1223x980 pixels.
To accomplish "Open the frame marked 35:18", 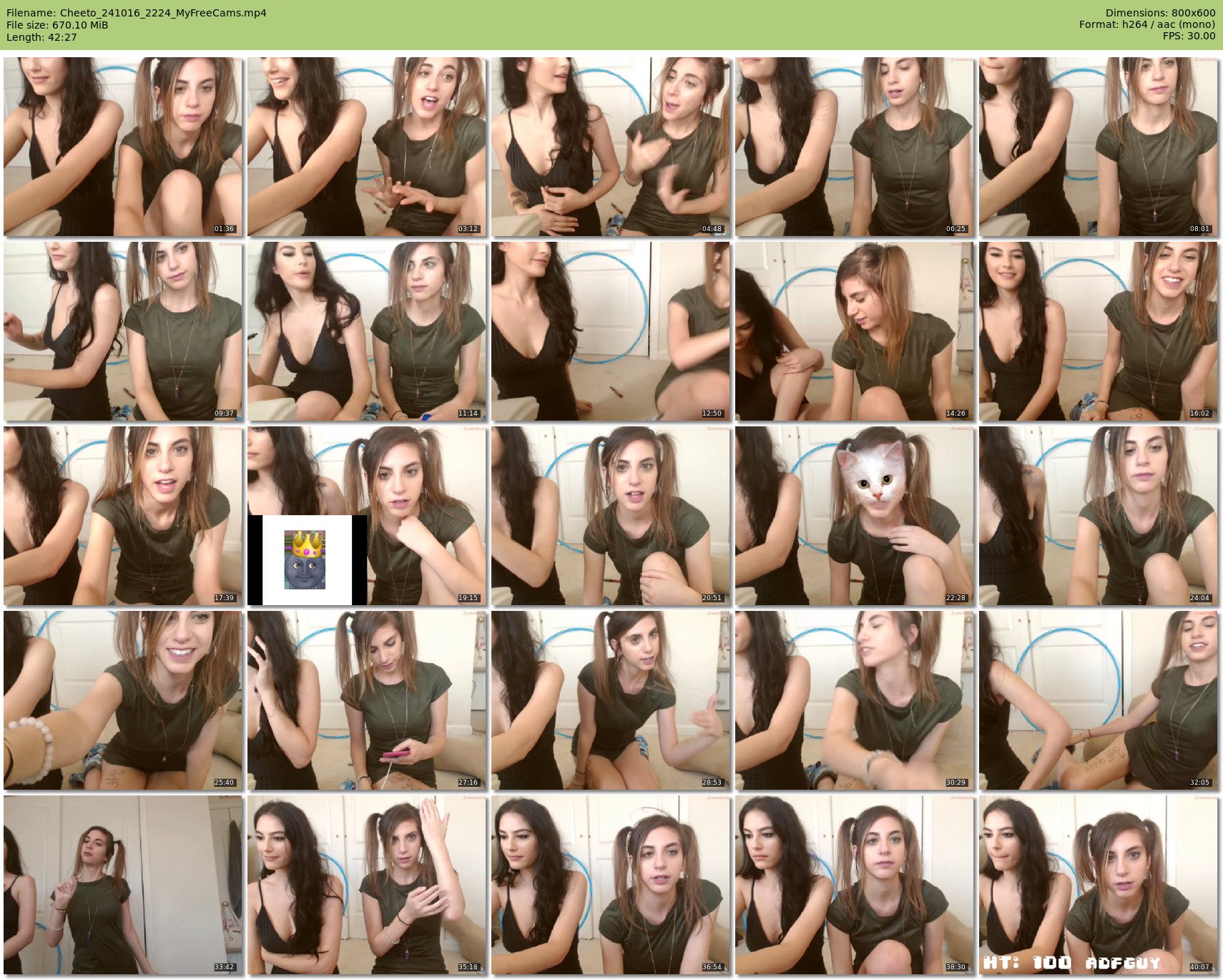I will click(367, 885).
